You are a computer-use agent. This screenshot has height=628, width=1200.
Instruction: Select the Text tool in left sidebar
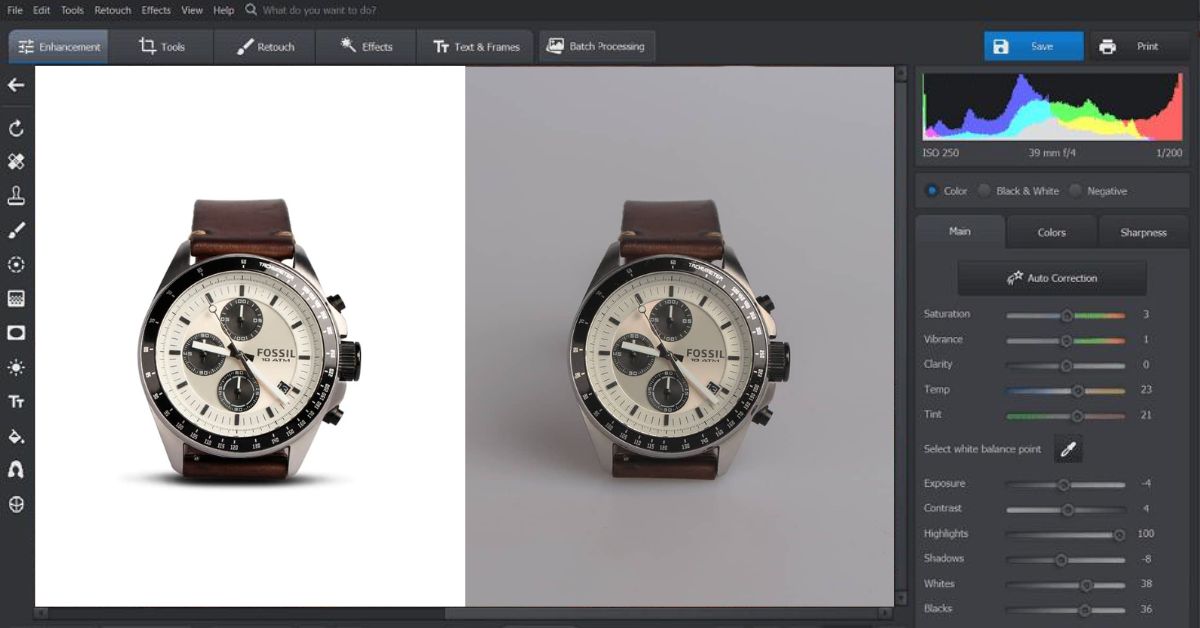(x=16, y=401)
